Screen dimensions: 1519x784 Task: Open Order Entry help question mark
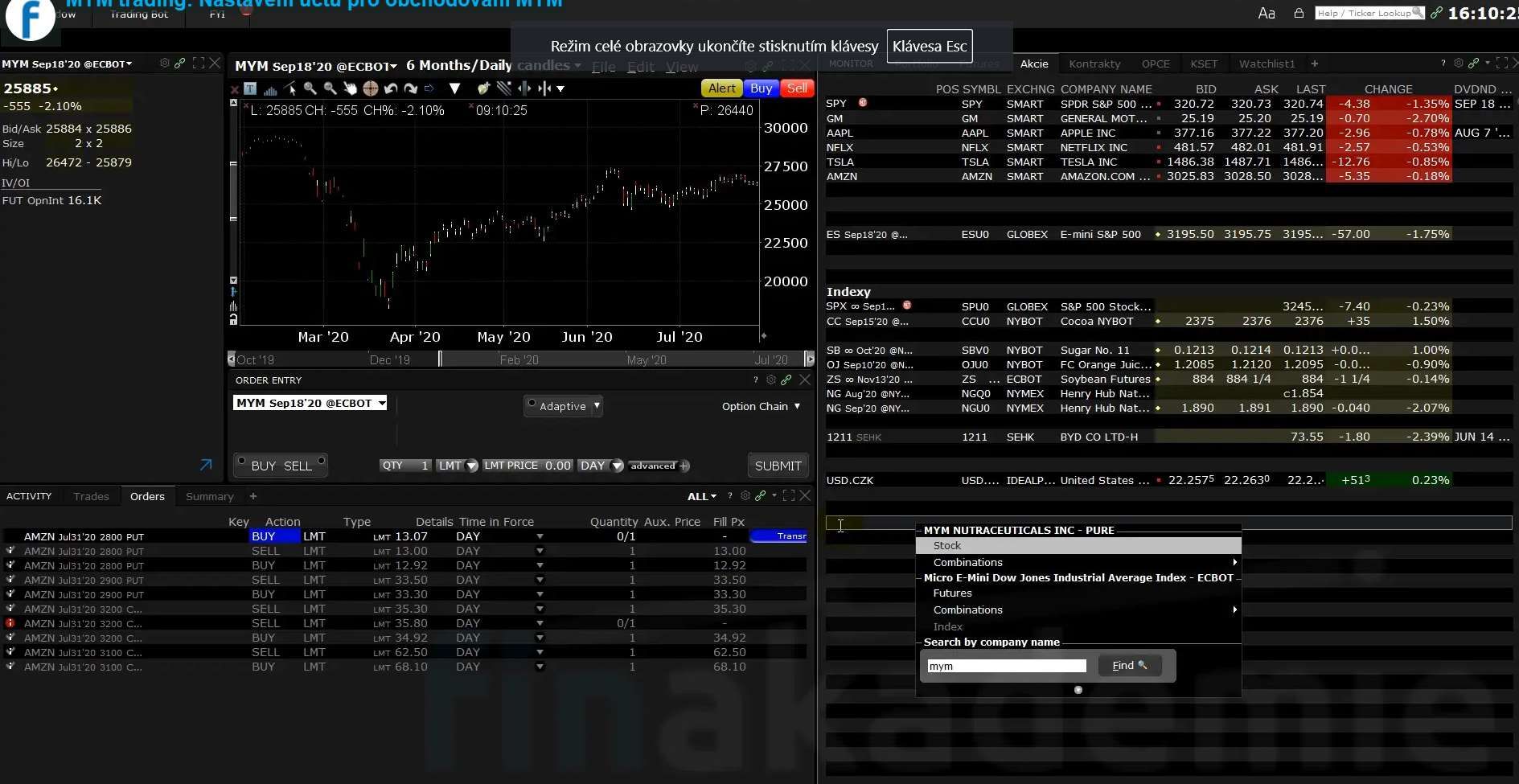[x=756, y=380]
